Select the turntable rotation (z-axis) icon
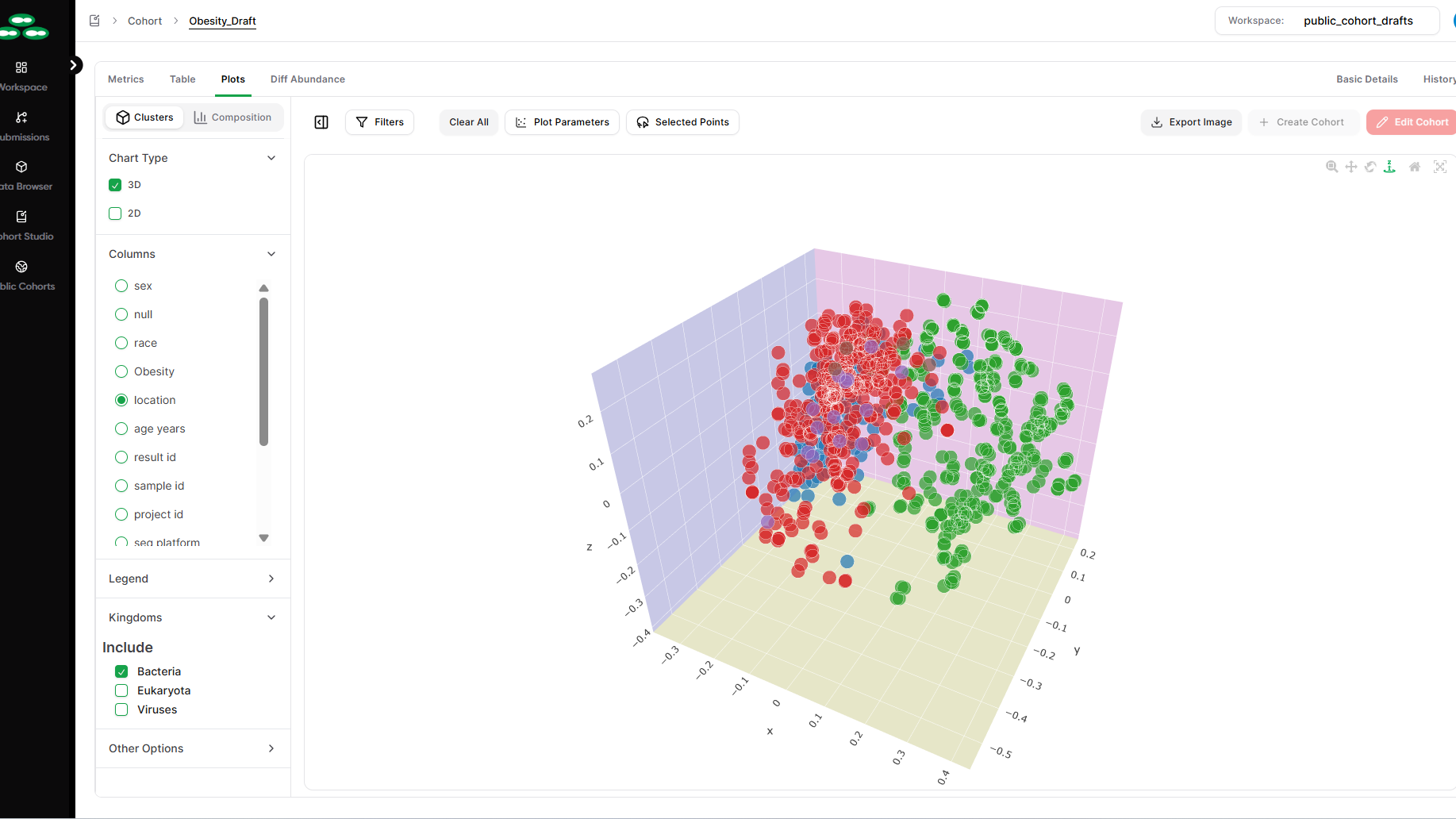This screenshot has width=1456, height=819. [1389, 167]
